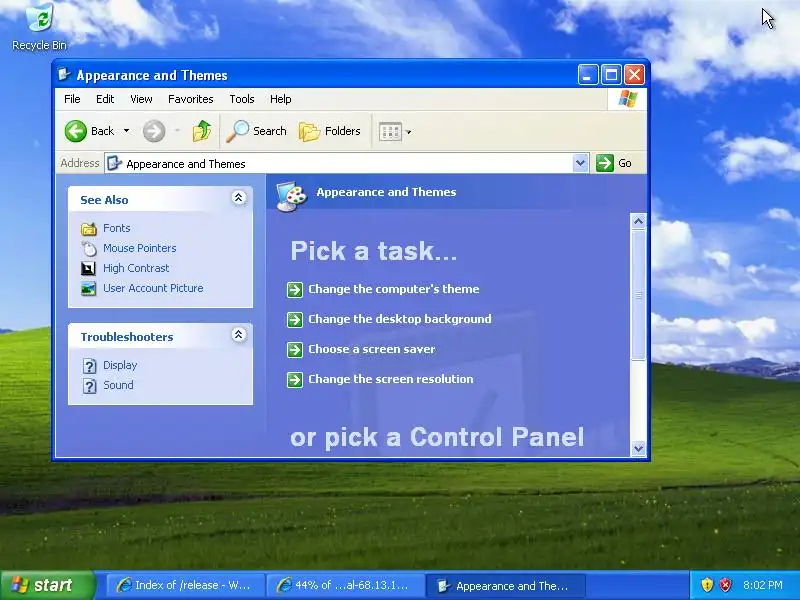Expand the Address bar dropdown

(x=580, y=163)
